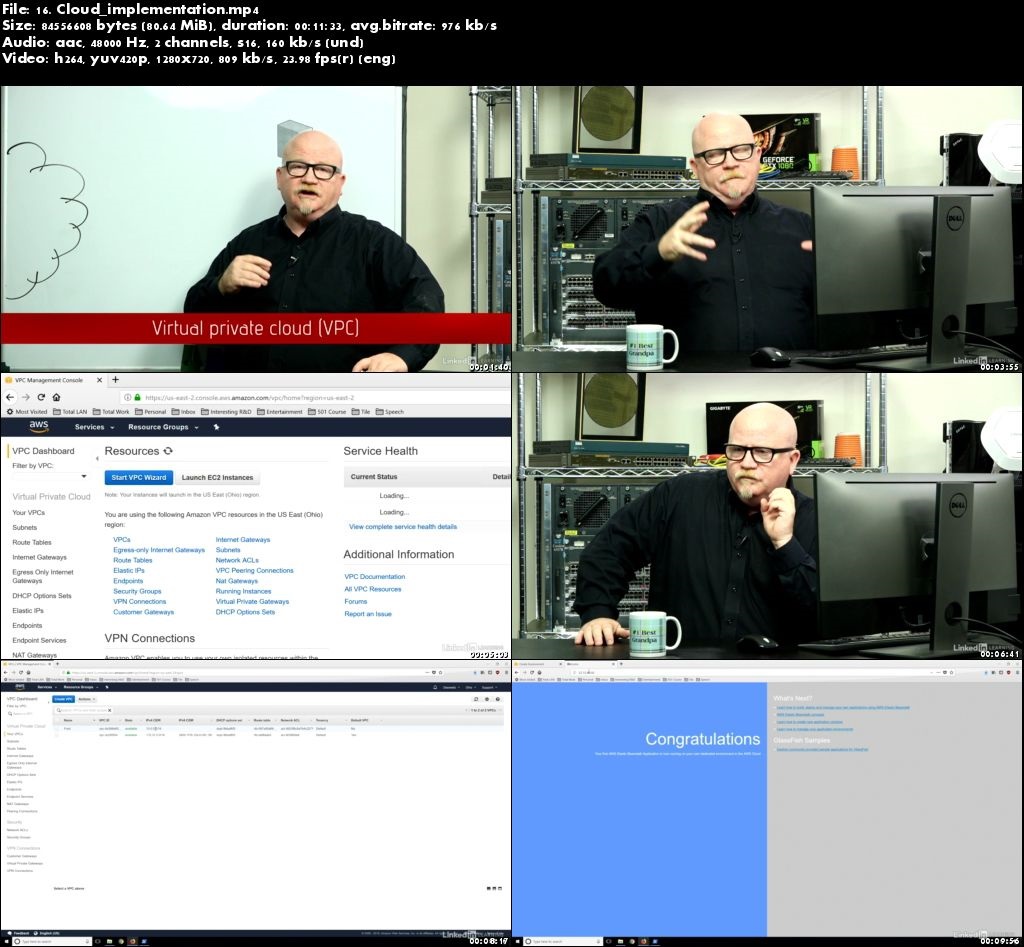Screen dimensions: 1024x947
Task: Open the Speech bookmark folder in Dashboard frame
Action: coord(390,412)
